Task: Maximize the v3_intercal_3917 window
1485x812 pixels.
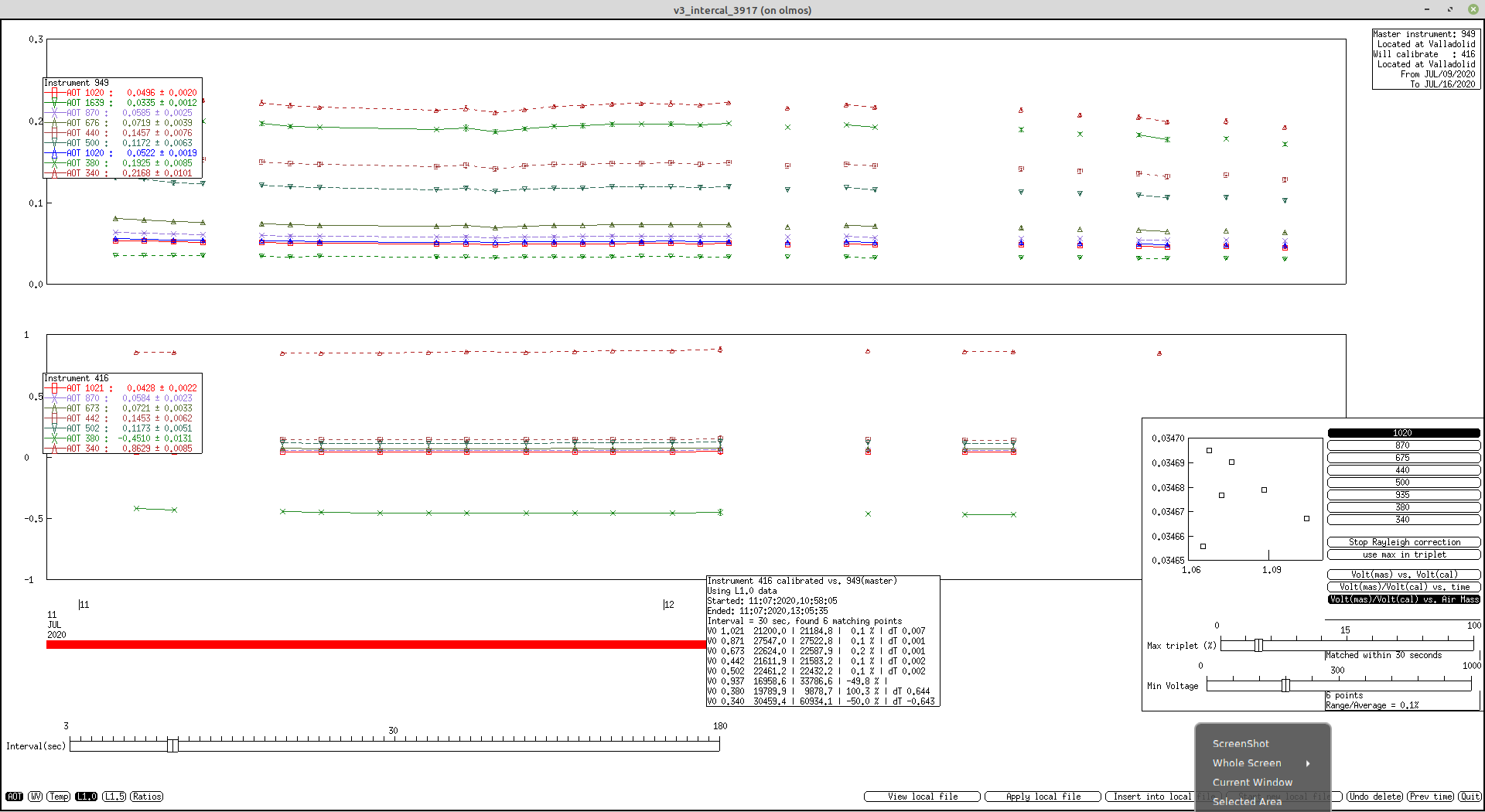Action: [1449, 9]
